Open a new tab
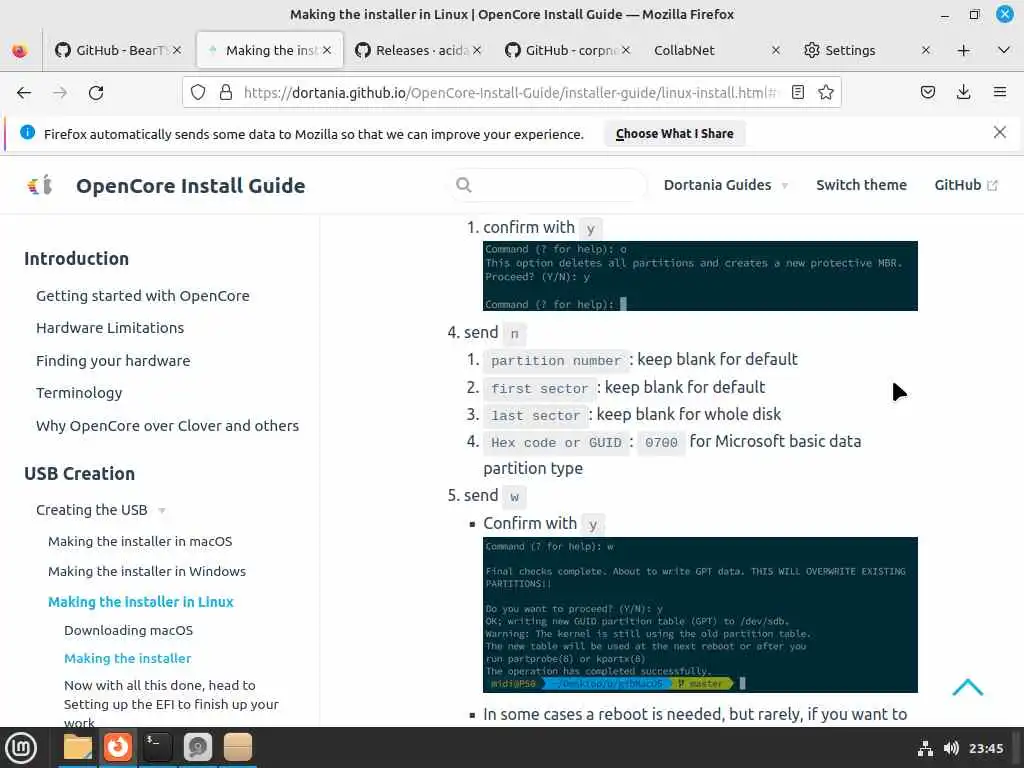The image size is (1024, 768). (963, 50)
